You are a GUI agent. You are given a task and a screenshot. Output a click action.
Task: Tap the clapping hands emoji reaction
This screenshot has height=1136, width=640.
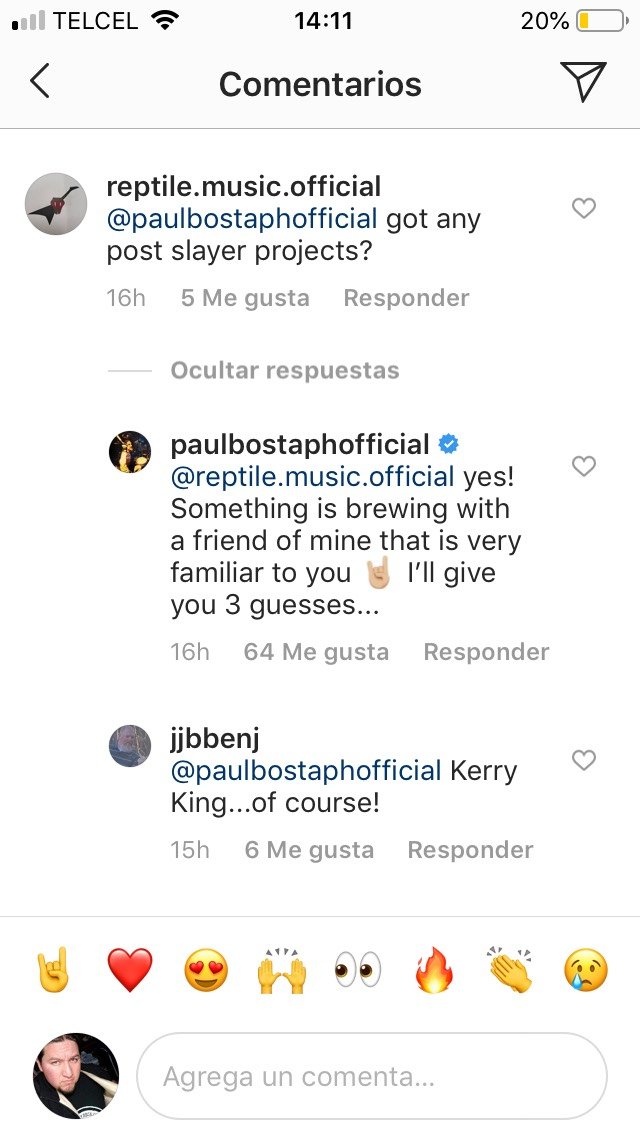(x=510, y=970)
